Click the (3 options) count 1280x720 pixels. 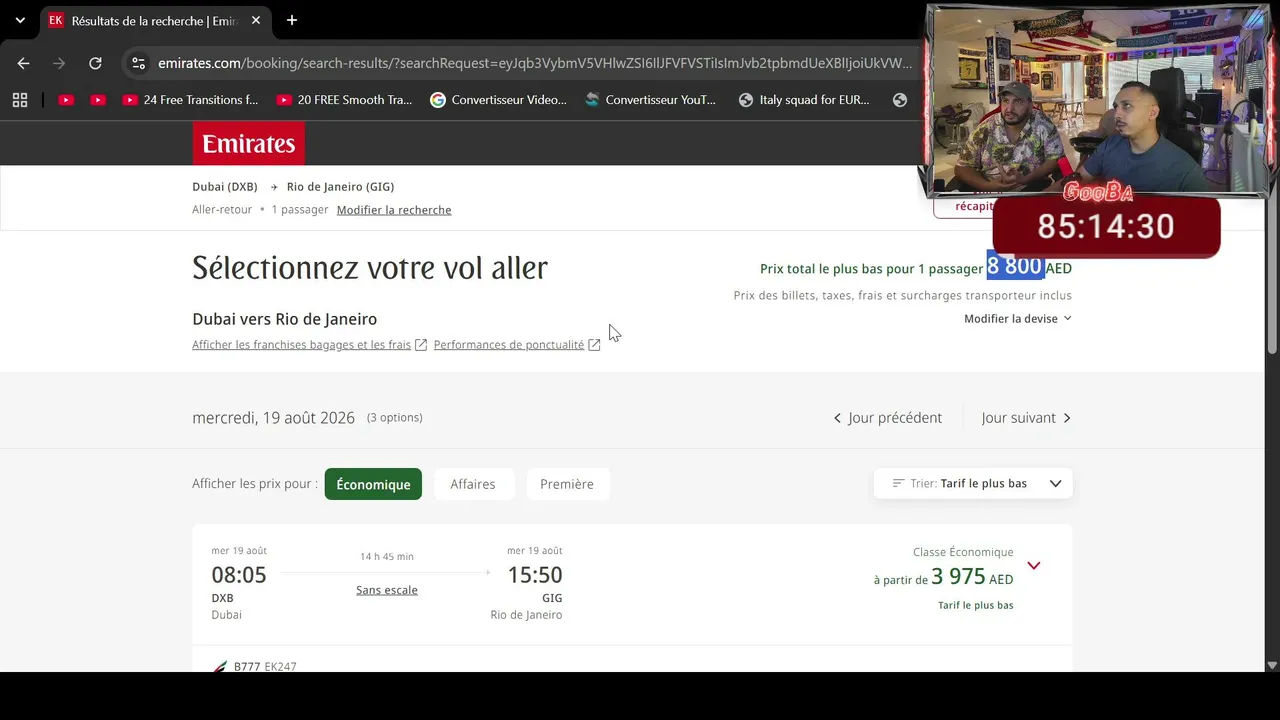[395, 418]
